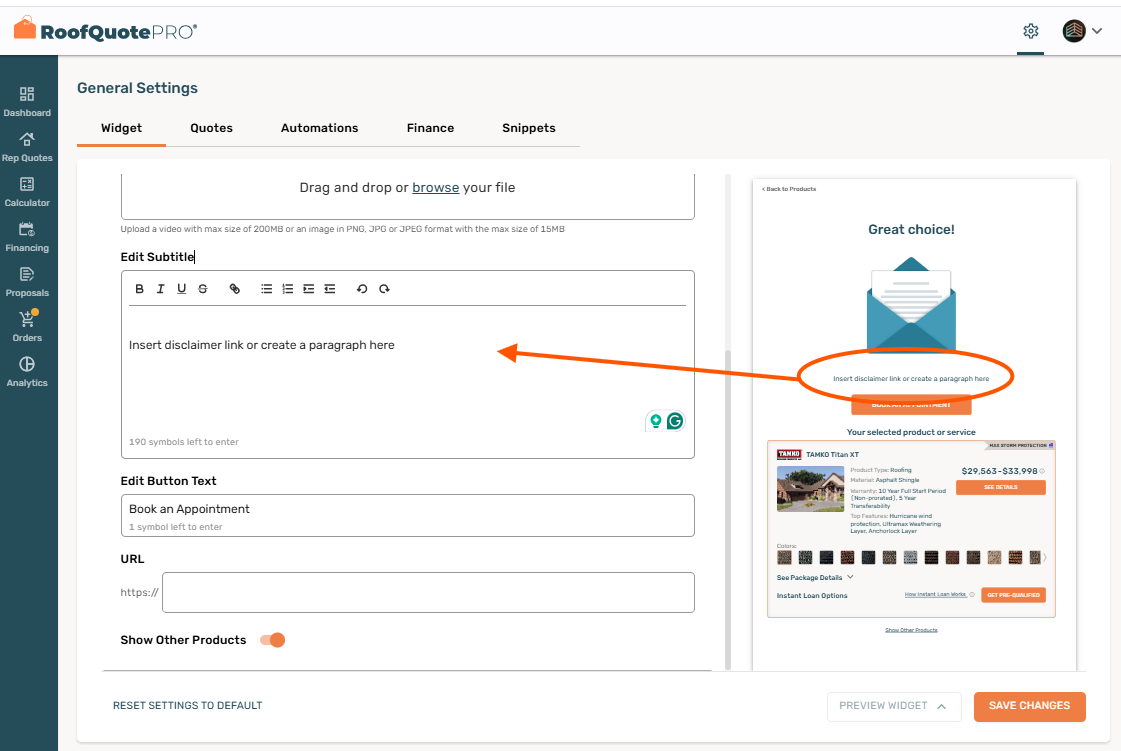Switch to the Automations tab
Viewport: 1121px width, 751px height.
319,128
